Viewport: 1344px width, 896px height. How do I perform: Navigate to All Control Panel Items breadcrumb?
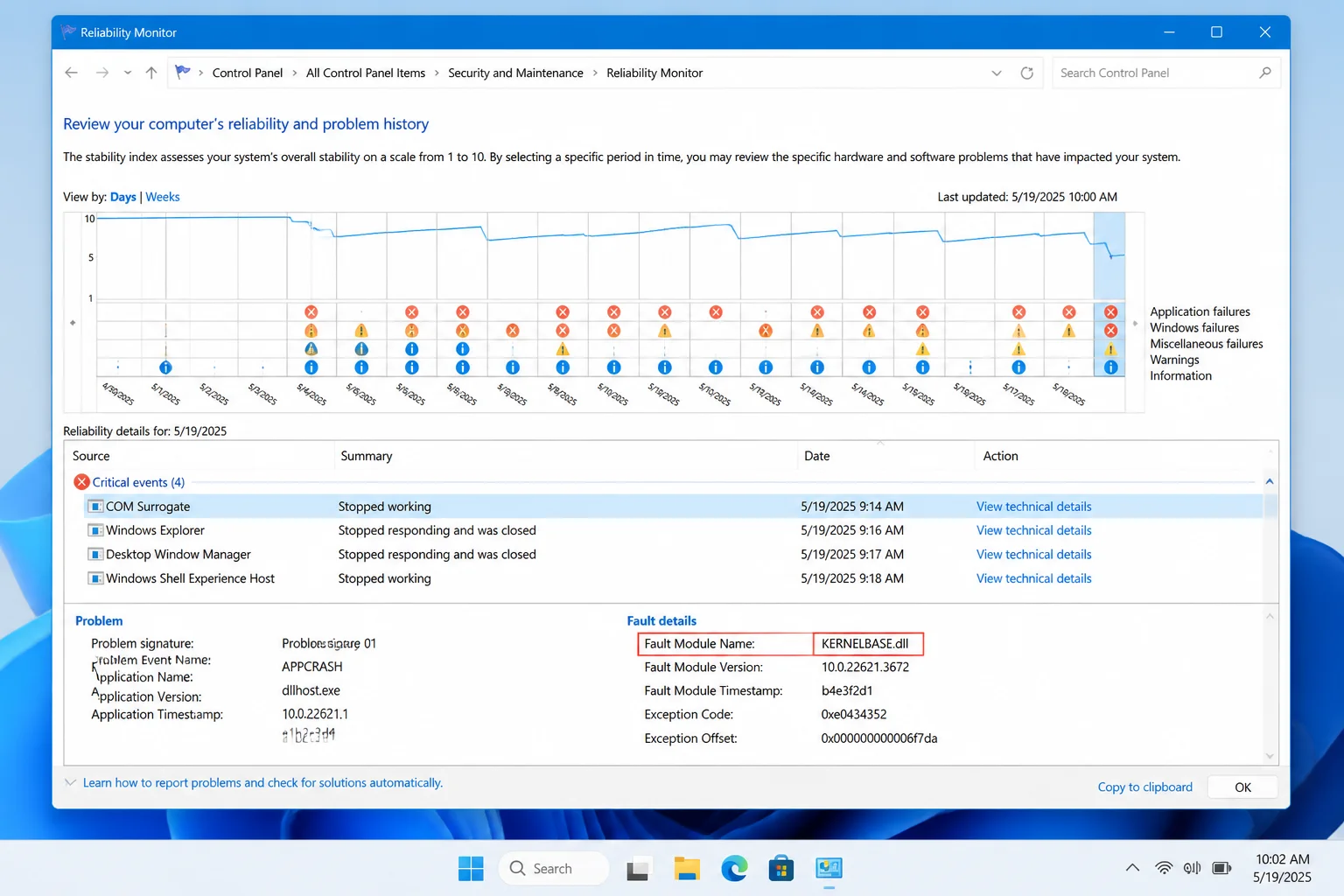(x=366, y=73)
